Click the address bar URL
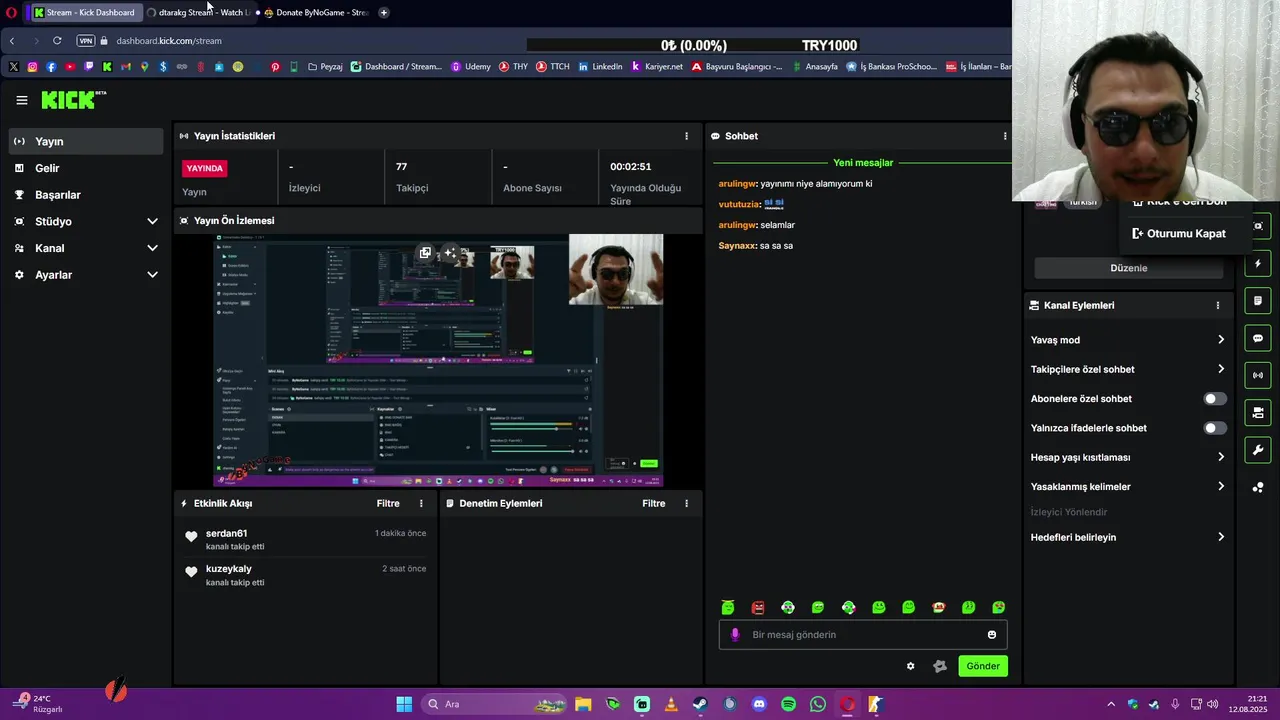This screenshot has width=1280, height=720. (x=169, y=41)
